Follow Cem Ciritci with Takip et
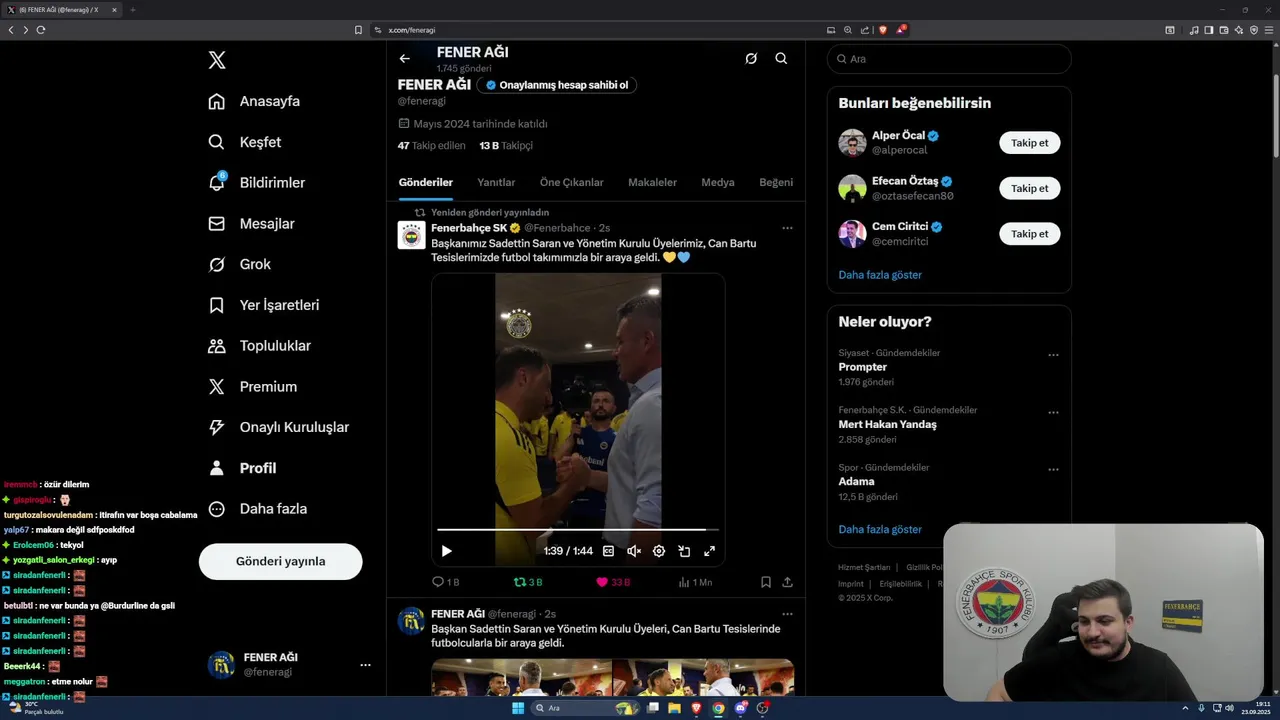1280x720 pixels. [x=1029, y=234]
